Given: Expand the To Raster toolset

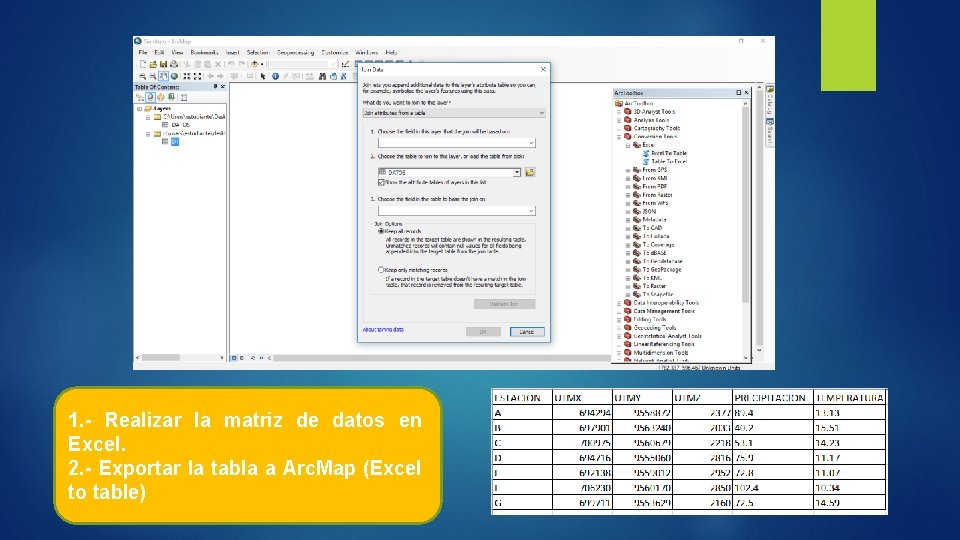Looking at the screenshot, I should pyautogui.click(x=628, y=286).
